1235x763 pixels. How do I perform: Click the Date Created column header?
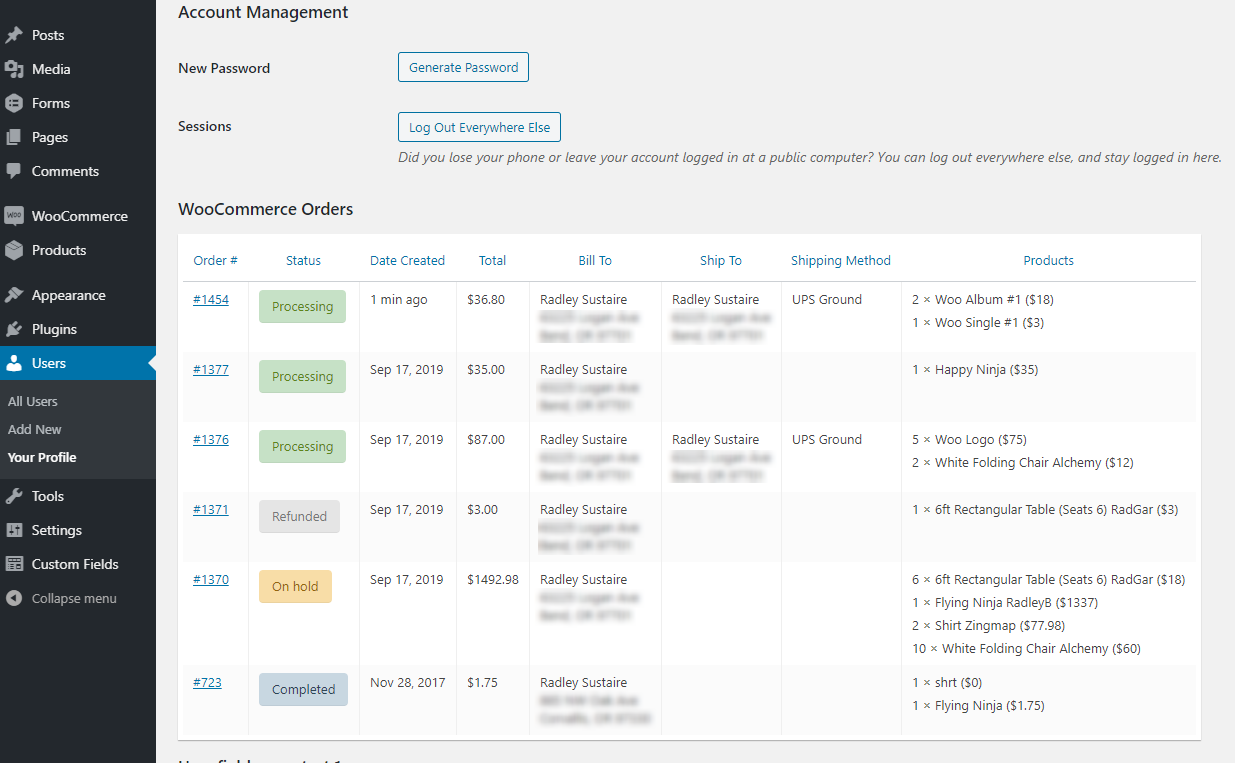tap(407, 260)
